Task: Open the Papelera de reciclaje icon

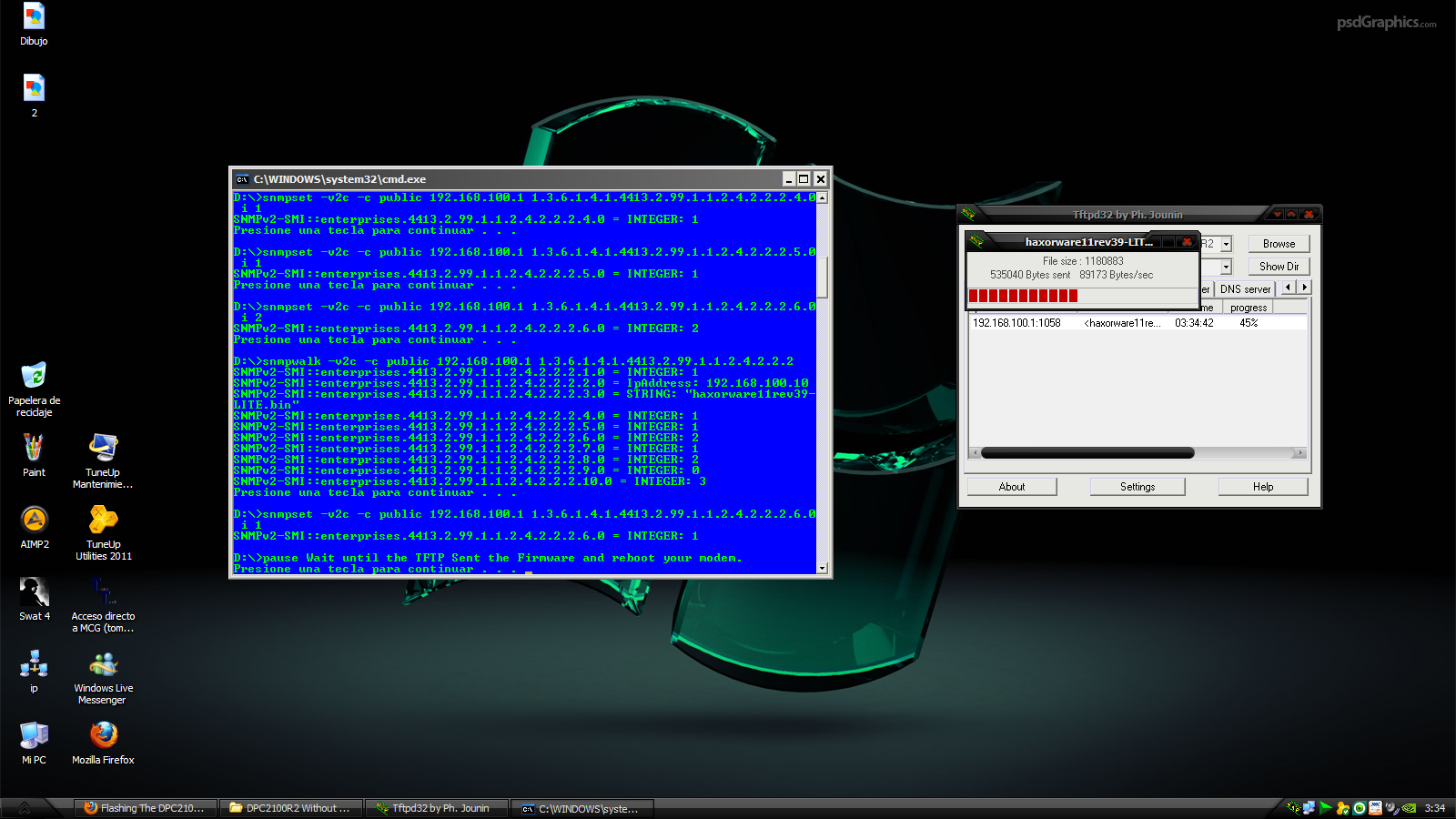Action: click(x=34, y=377)
